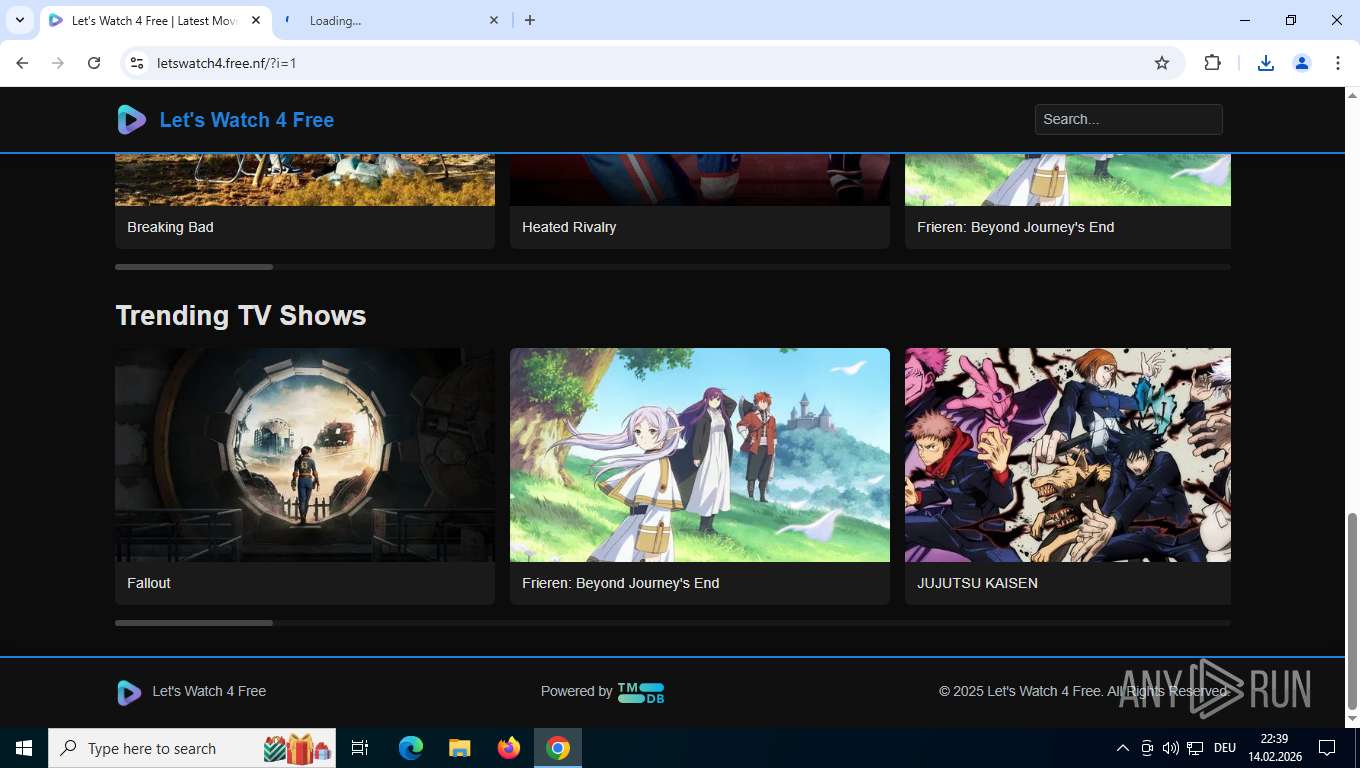Click the taskbar search box
Viewport: 1360px width, 768px height.
click(192, 748)
